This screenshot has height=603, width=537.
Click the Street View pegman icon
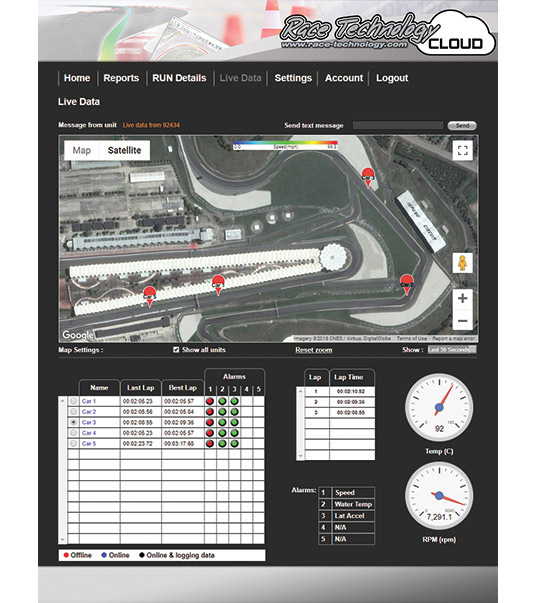(462, 263)
